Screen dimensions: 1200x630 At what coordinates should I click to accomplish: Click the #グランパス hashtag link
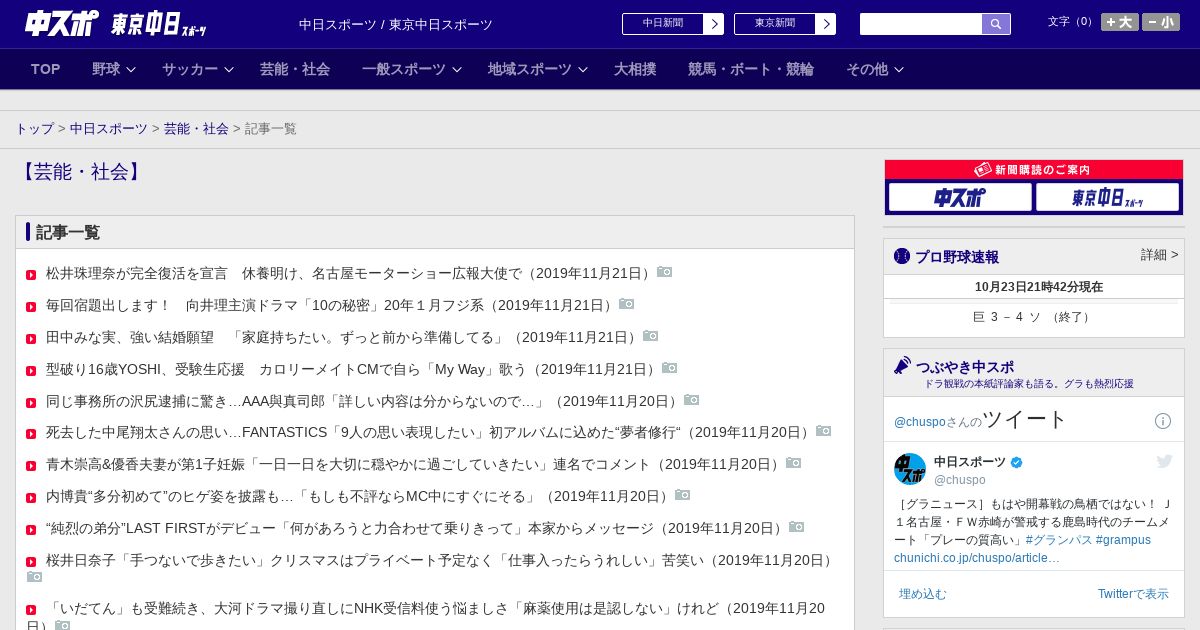coord(1059,540)
